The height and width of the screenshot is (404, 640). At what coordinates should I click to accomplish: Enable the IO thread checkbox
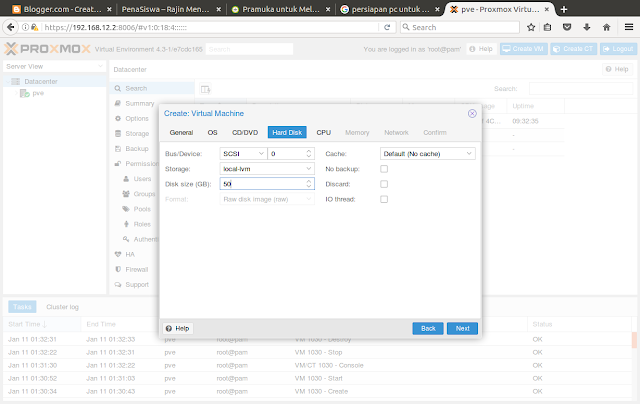pyautogui.click(x=384, y=199)
